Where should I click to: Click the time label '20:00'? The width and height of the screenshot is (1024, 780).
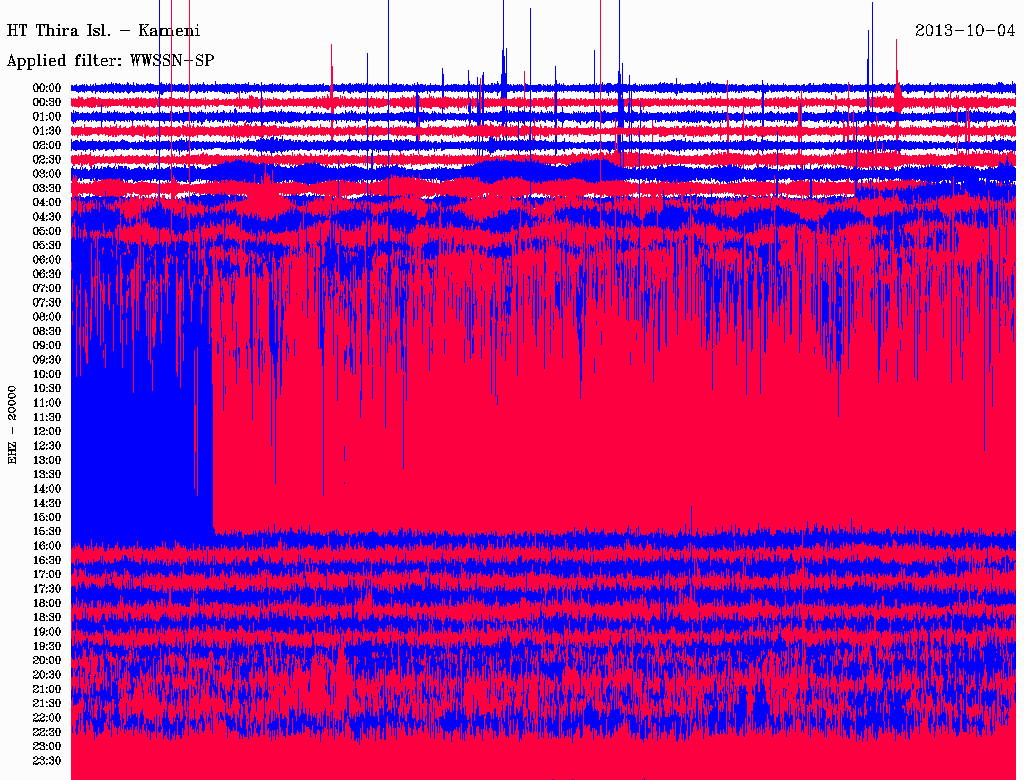coord(47,660)
